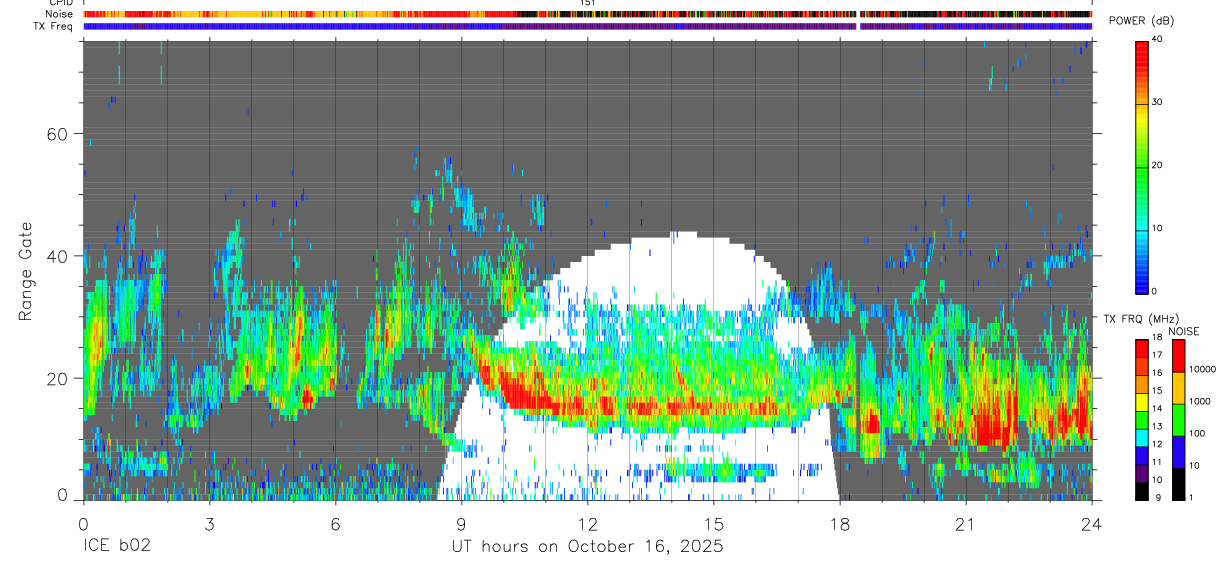1228x567 pixels.
Task: Click the '3' hour tick on the time axis
Action: pyautogui.click(x=209, y=523)
